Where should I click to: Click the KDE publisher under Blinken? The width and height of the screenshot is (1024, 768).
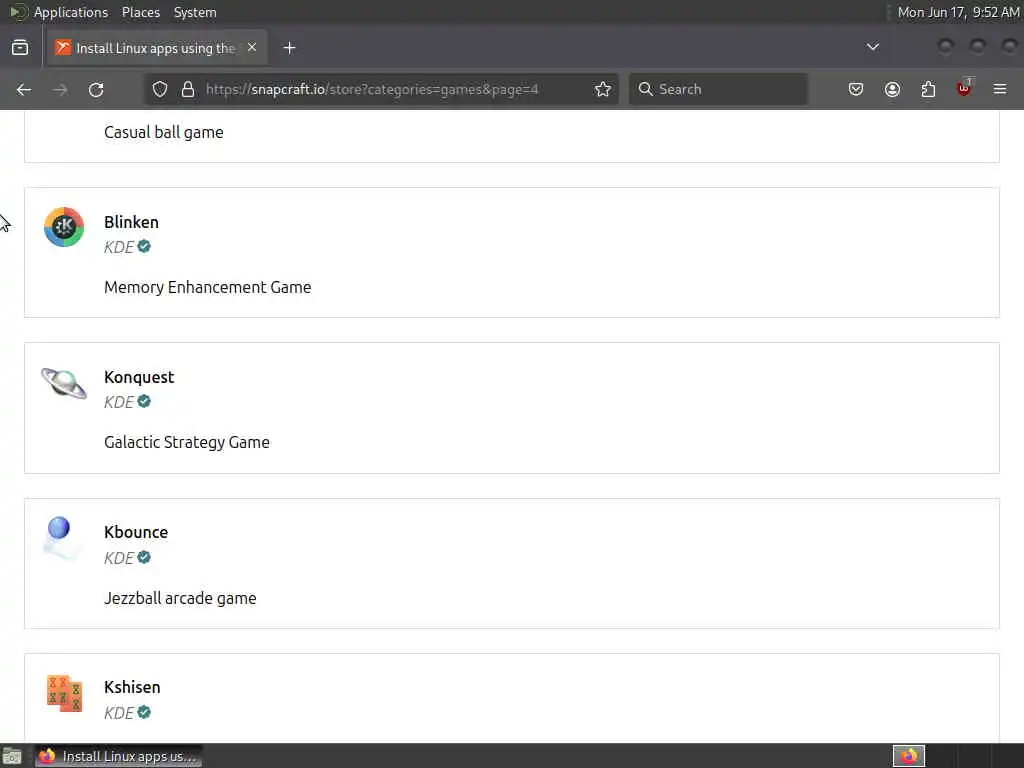pos(119,247)
